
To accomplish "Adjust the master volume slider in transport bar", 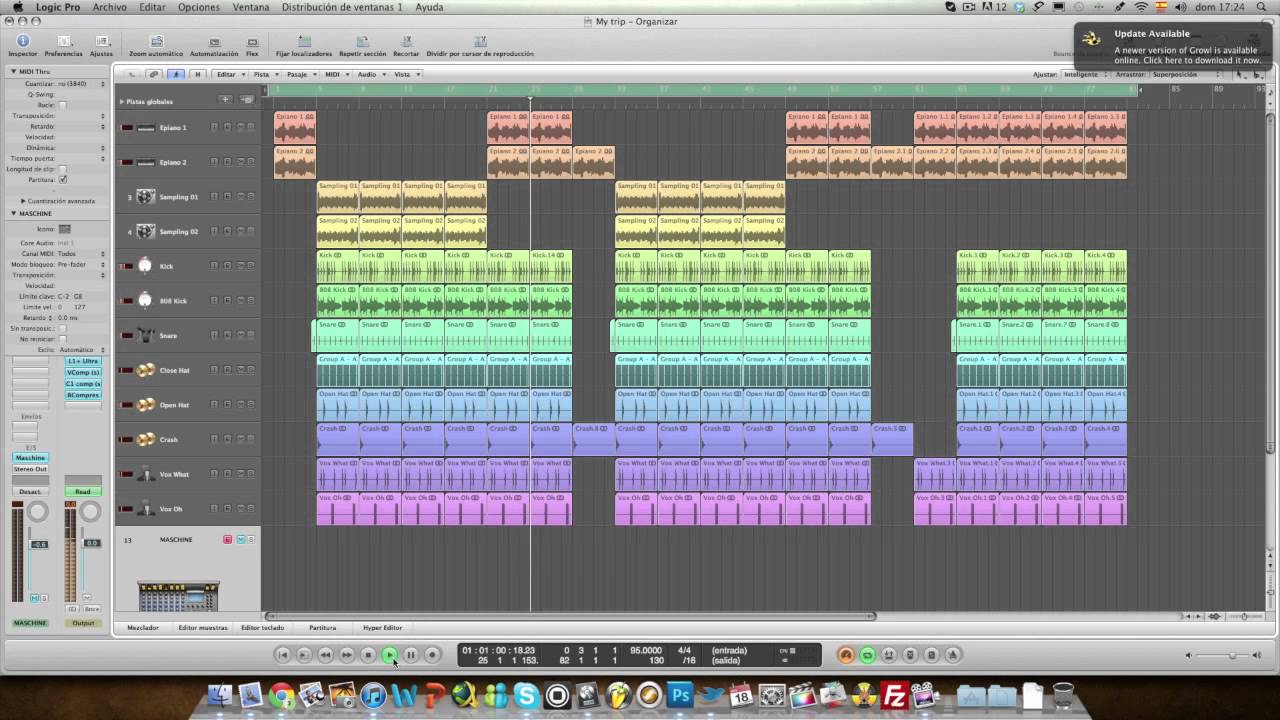I will pos(1231,655).
